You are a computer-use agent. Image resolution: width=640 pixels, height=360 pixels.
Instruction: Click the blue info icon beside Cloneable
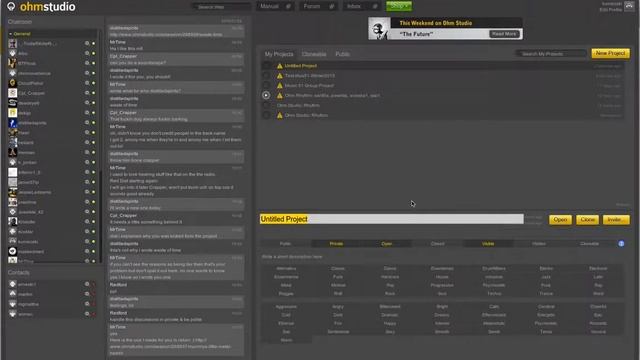pos(621,244)
